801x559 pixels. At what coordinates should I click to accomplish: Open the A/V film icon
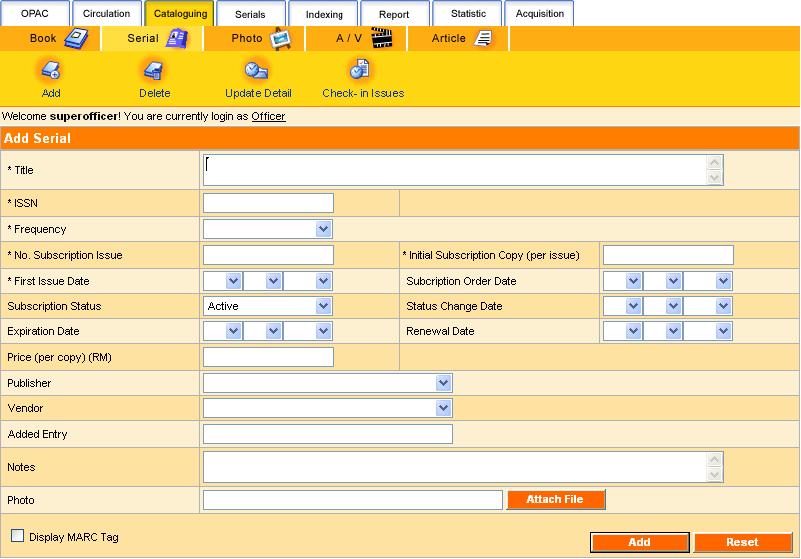point(382,39)
